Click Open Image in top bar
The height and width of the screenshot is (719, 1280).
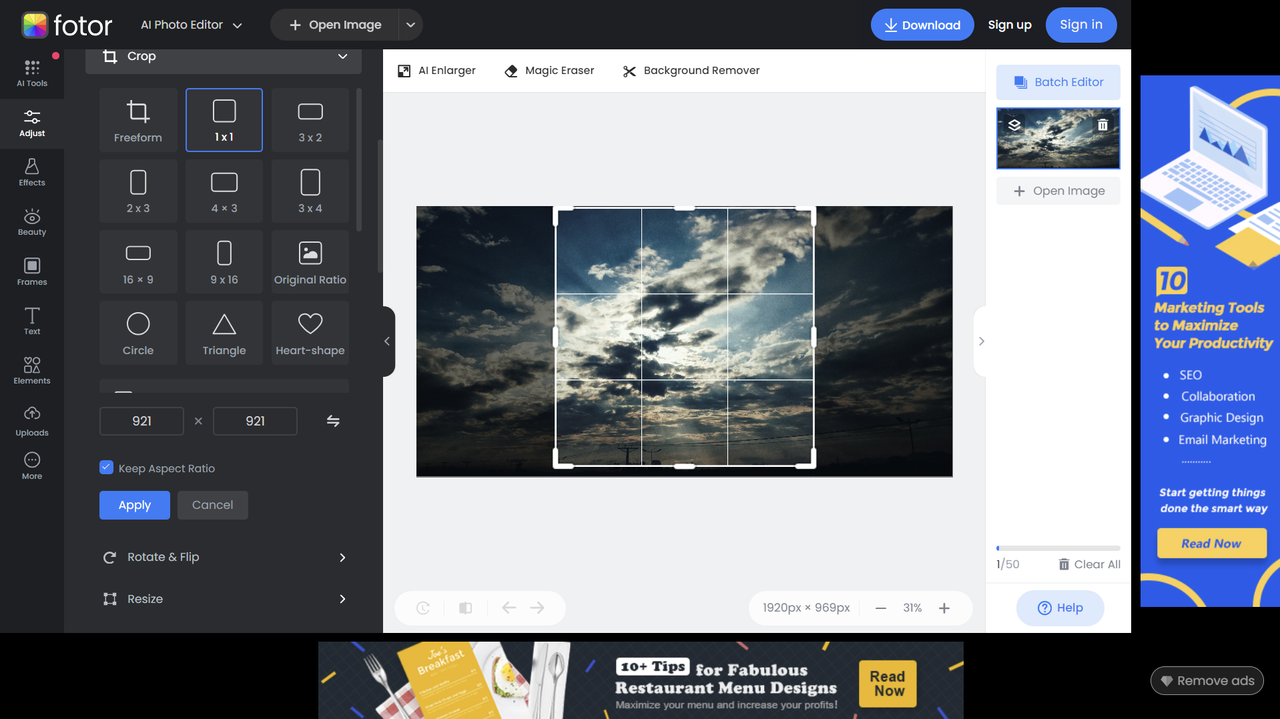click(334, 25)
